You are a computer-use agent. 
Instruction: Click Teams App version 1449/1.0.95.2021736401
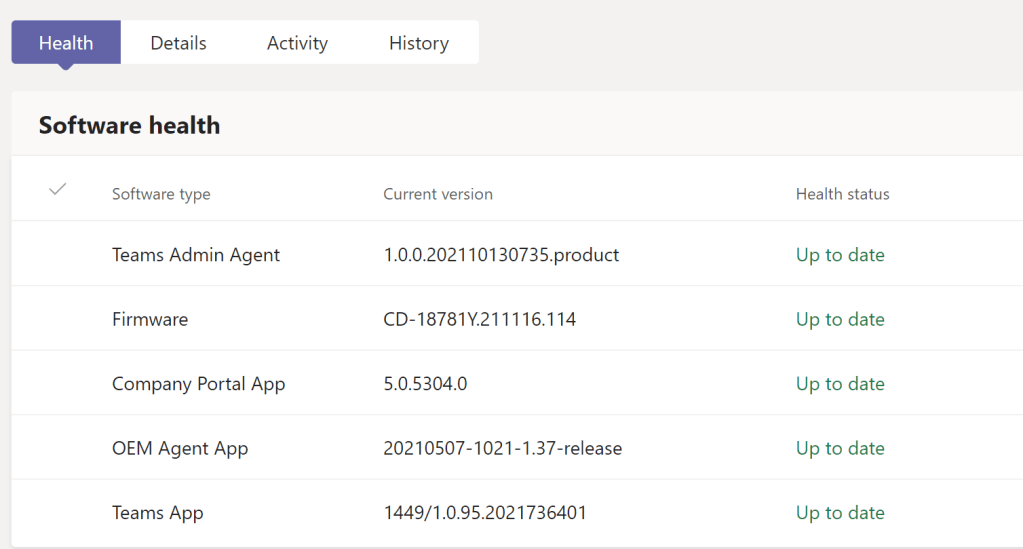[485, 513]
